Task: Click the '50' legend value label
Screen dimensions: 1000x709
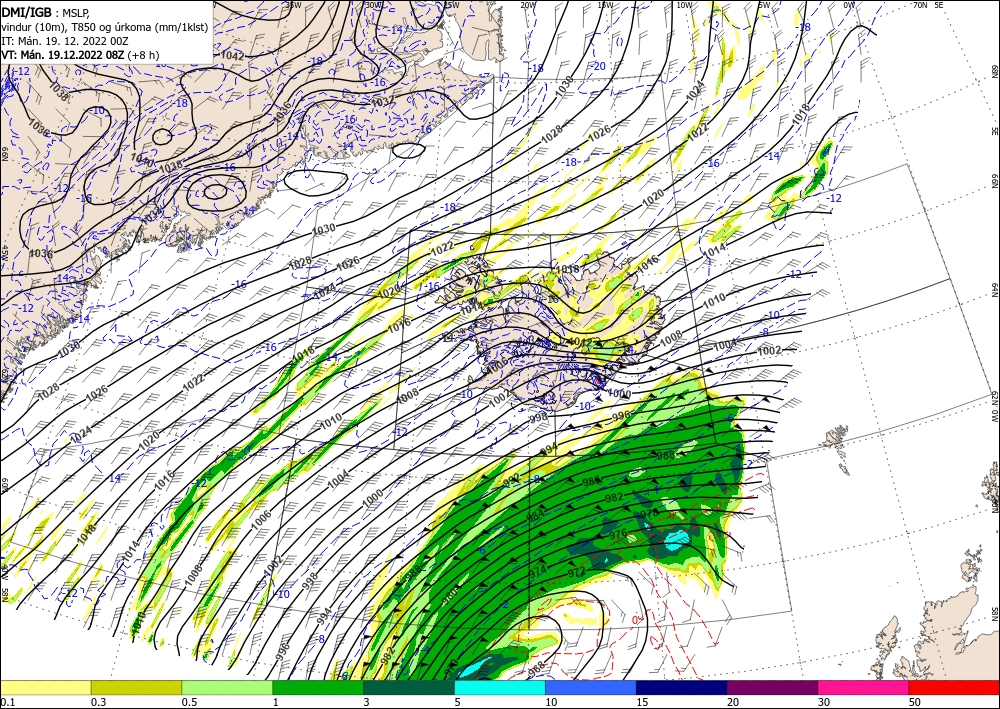Action: [914, 701]
